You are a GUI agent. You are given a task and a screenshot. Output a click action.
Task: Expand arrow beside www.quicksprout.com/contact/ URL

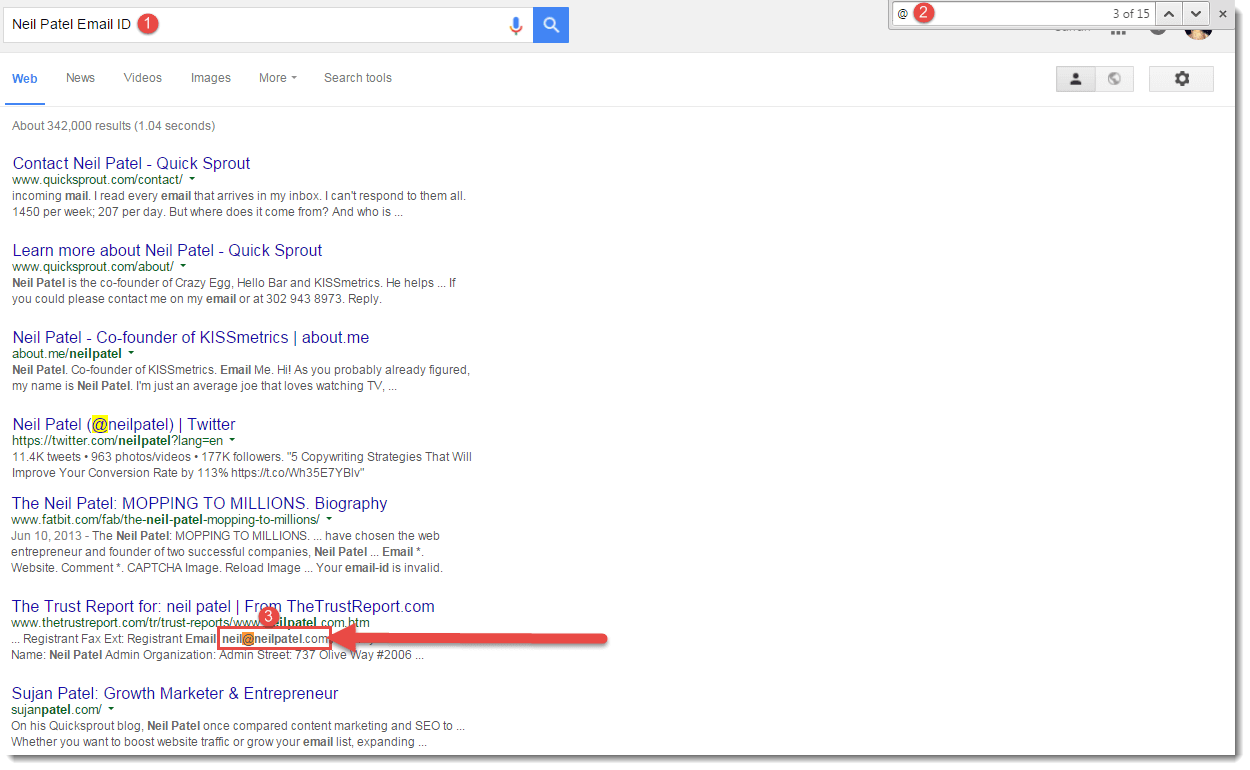(x=192, y=179)
